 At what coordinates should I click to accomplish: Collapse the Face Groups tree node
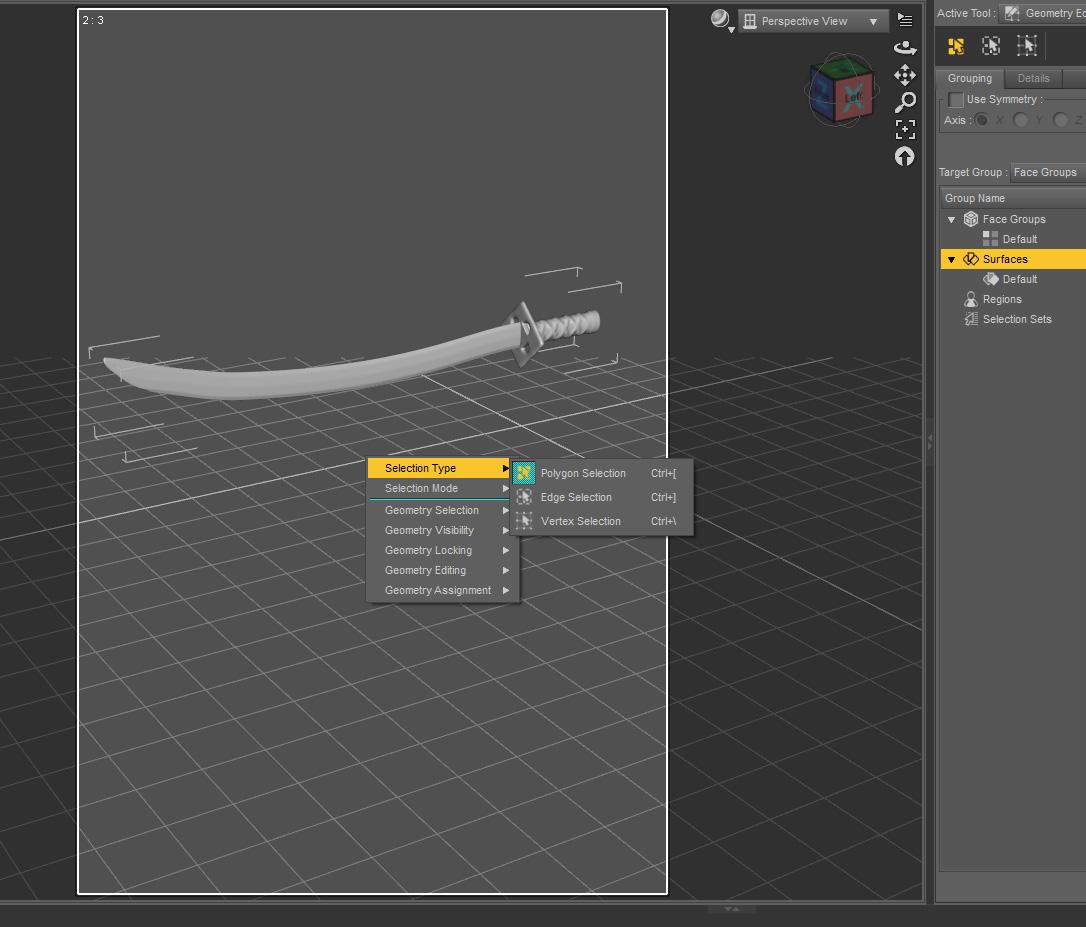pyautogui.click(x=952, y=220)
